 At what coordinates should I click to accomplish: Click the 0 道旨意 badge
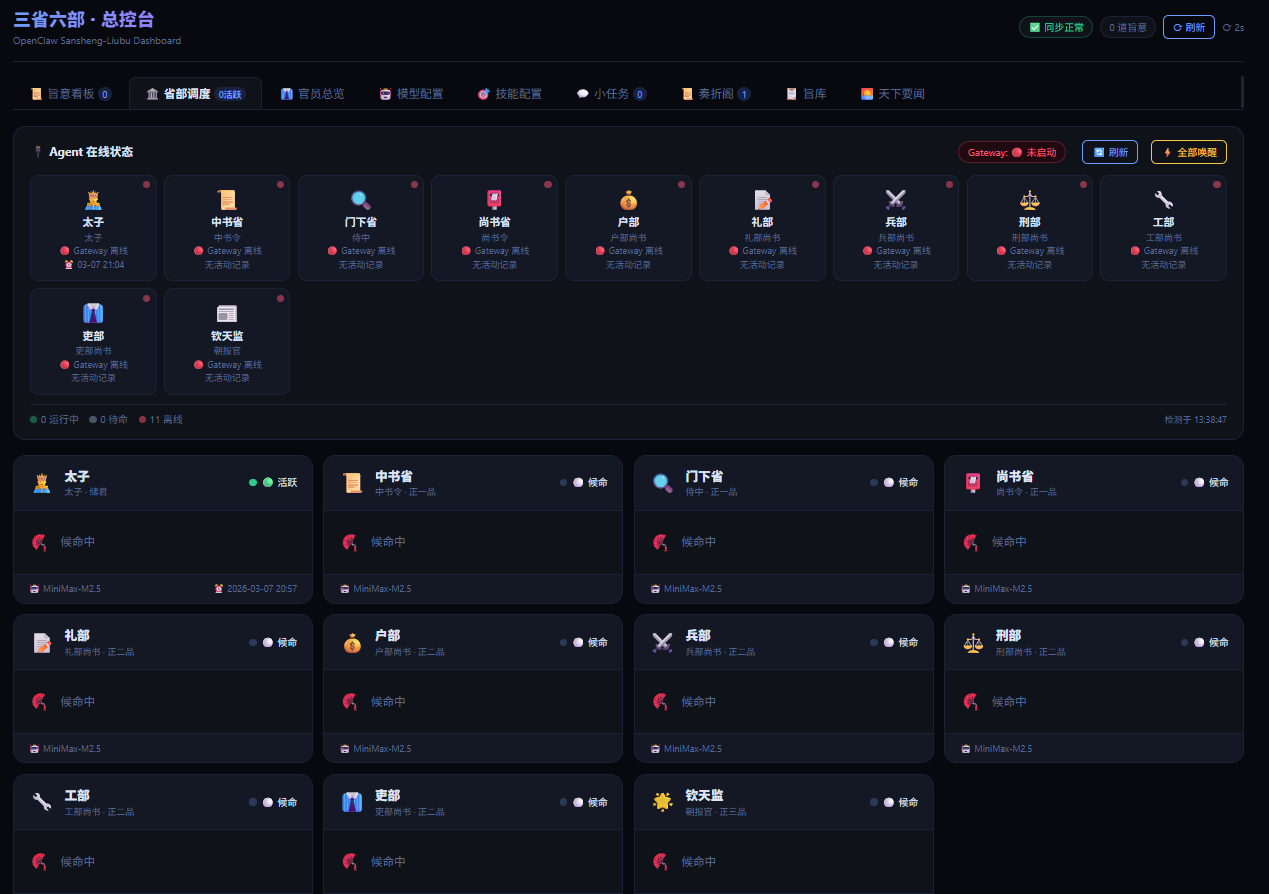(1128, 27)
